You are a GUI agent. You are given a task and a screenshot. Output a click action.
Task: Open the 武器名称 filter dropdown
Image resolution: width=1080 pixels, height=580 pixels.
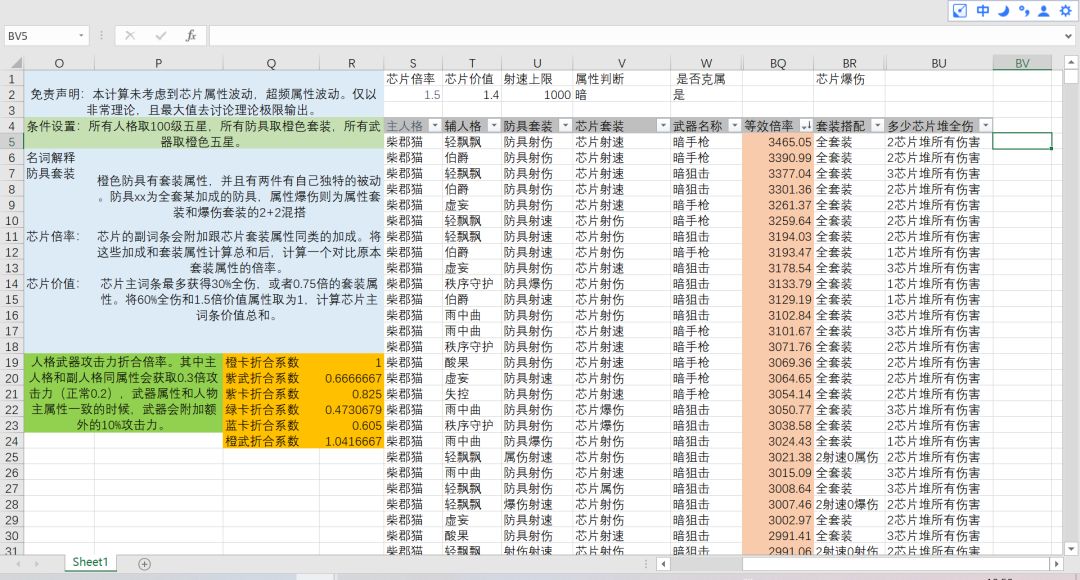pyautogui.click(x=735, y=125)
